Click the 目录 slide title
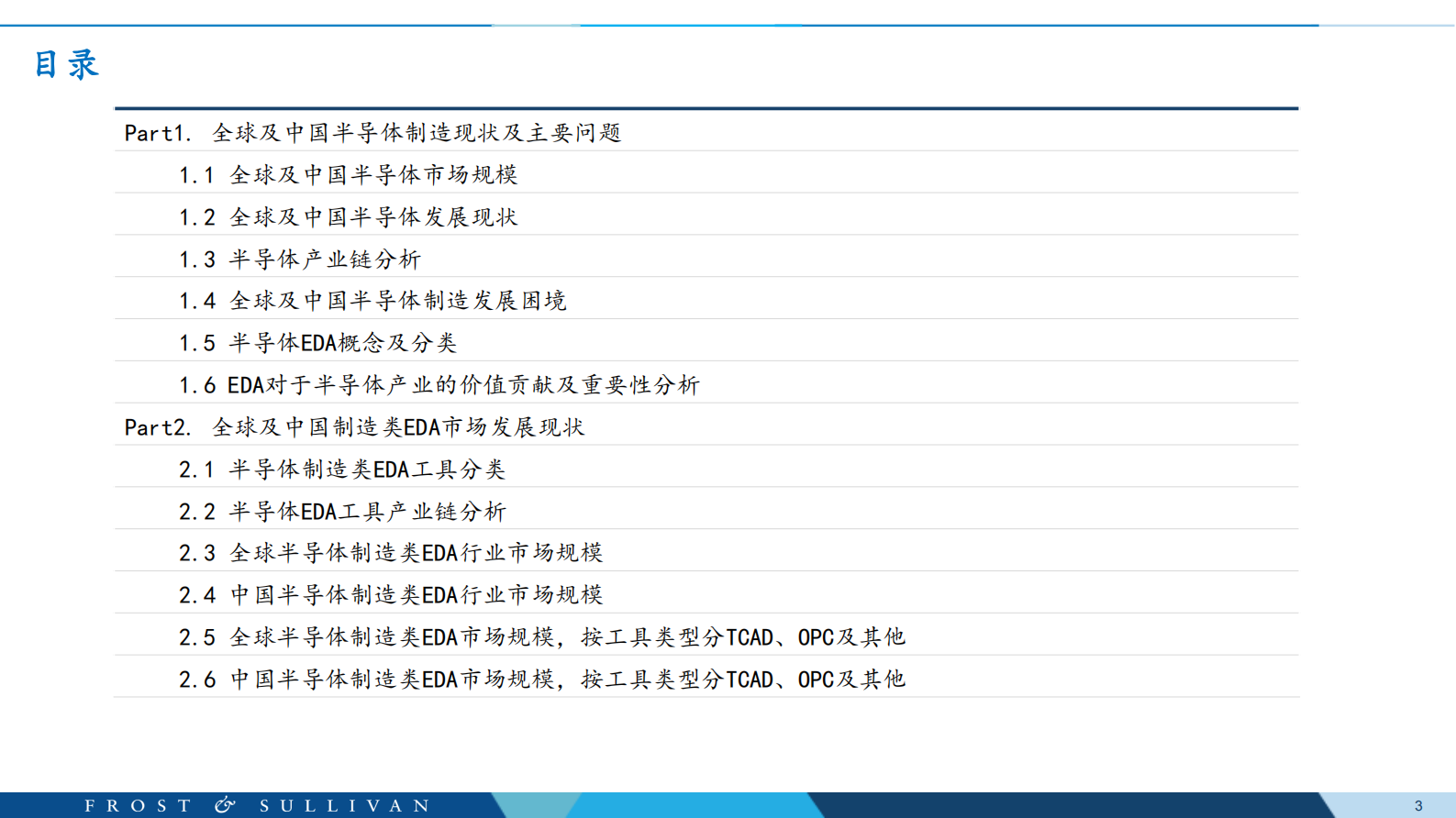 click(66, 64)
